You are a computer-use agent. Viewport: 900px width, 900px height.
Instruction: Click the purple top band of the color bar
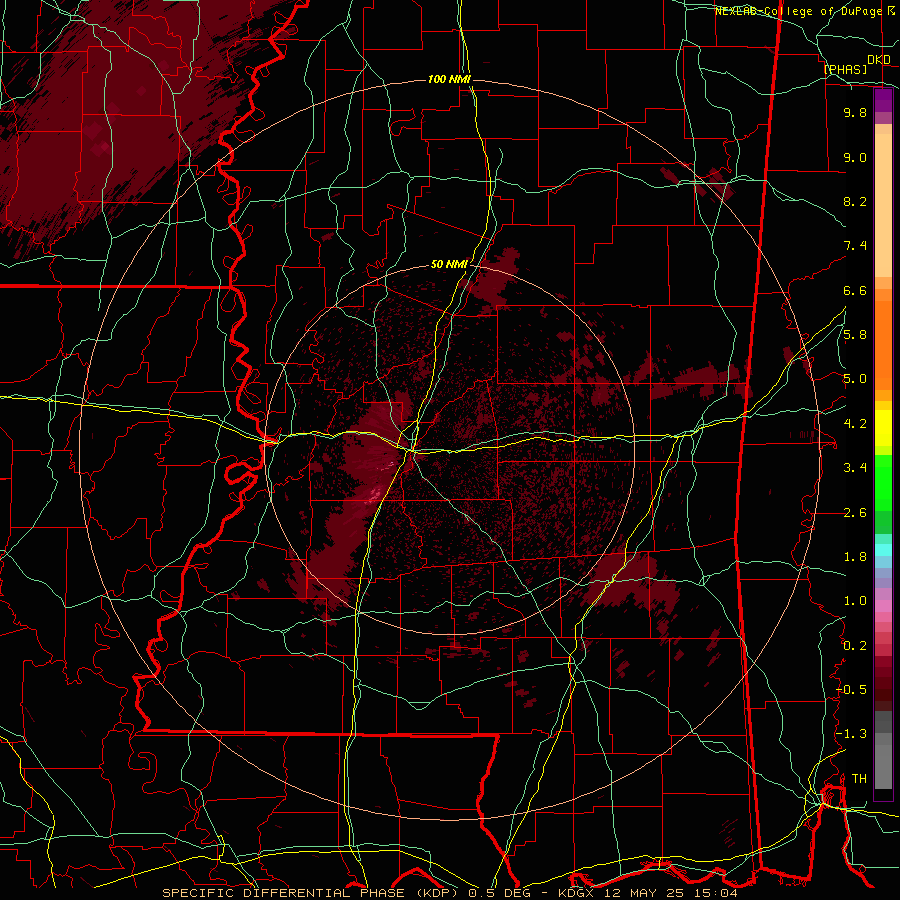click(x=883, y=100)
